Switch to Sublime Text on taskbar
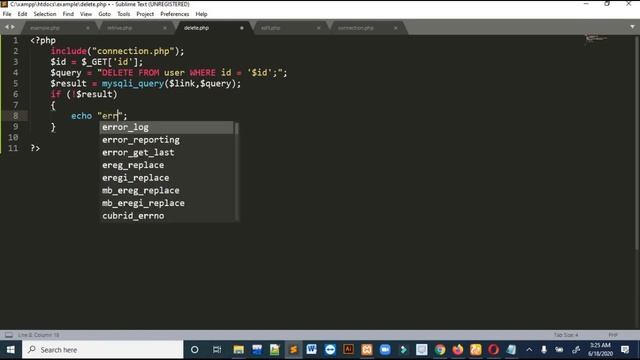This screenshot has height=360, width=640. [x=293, y=350]
